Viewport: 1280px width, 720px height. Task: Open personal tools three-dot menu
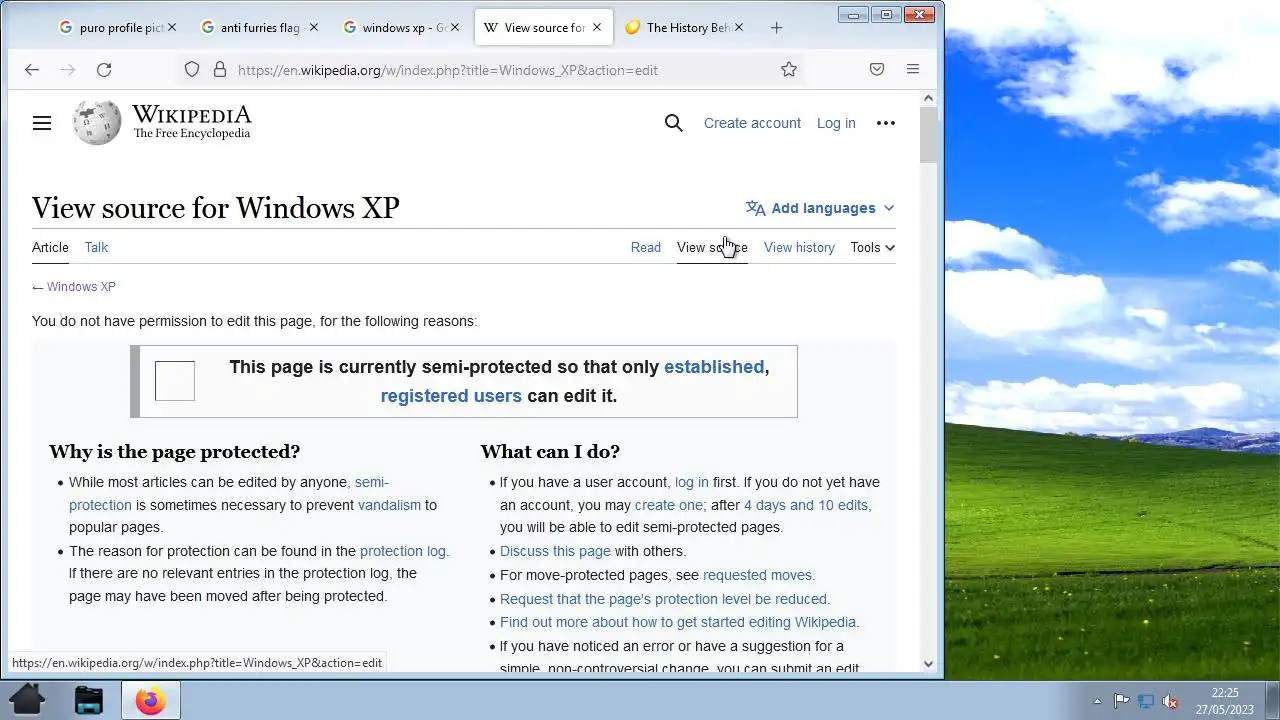tap(886, 123)
